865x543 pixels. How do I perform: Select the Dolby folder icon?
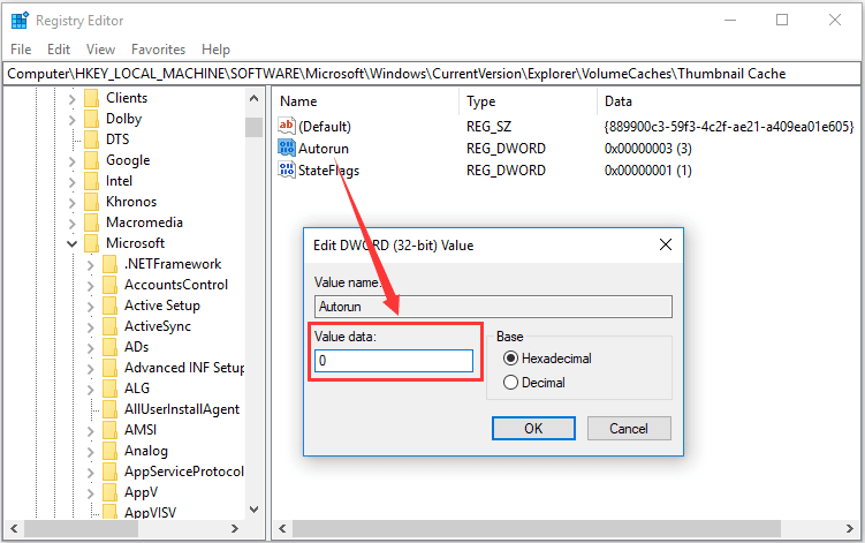pyautogui.click(x=92, y=118)
